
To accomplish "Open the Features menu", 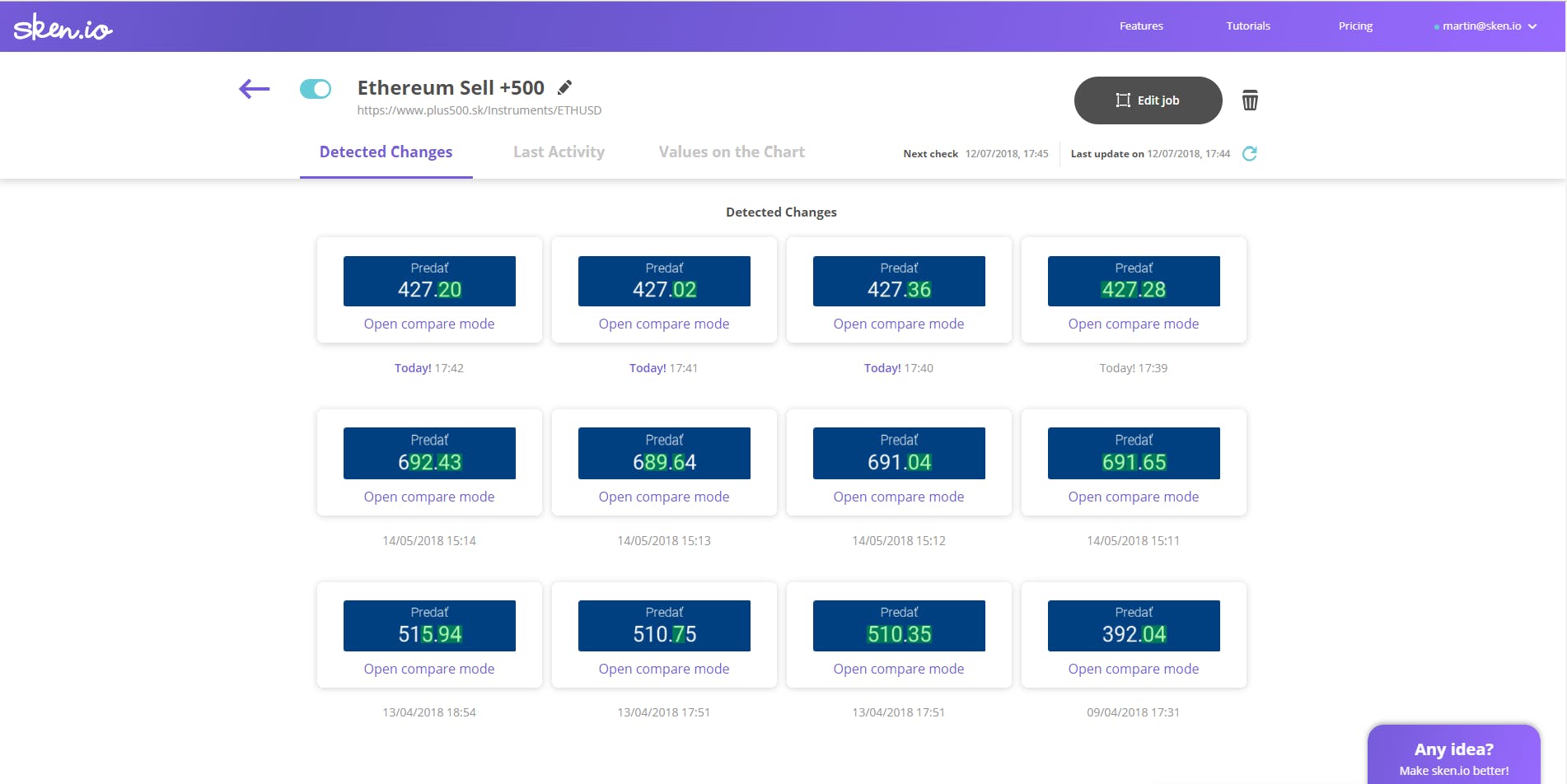I will point(1141,26).
